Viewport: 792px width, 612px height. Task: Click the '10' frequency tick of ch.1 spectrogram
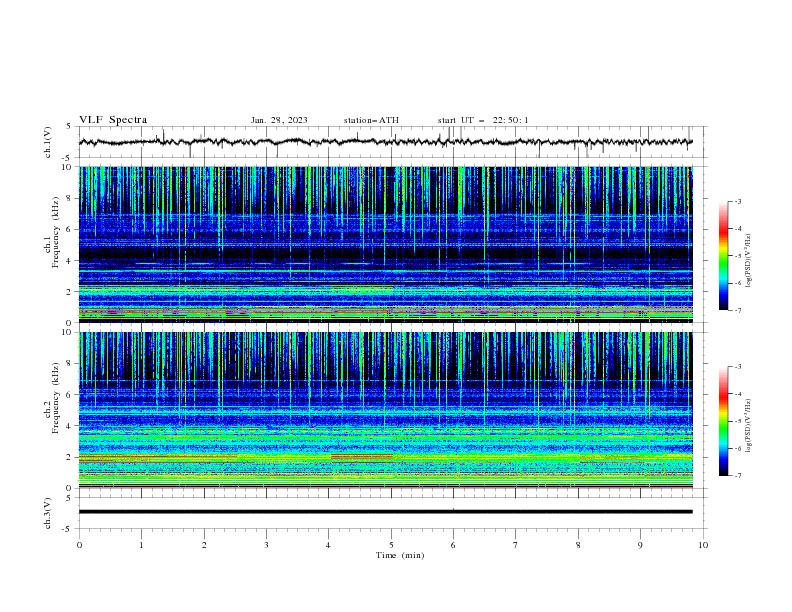pos(69,167)
